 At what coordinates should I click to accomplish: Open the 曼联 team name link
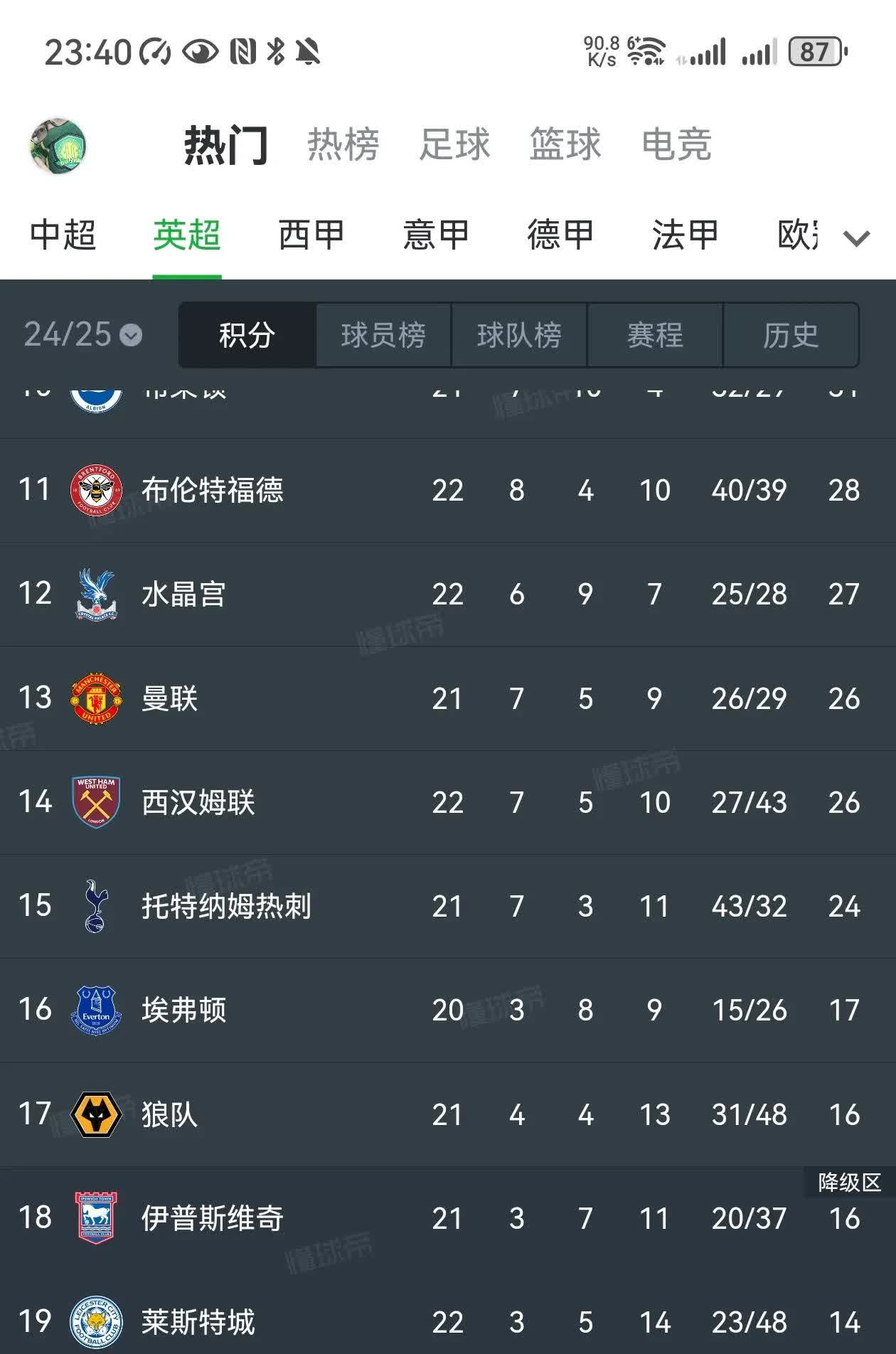[169, 698]
